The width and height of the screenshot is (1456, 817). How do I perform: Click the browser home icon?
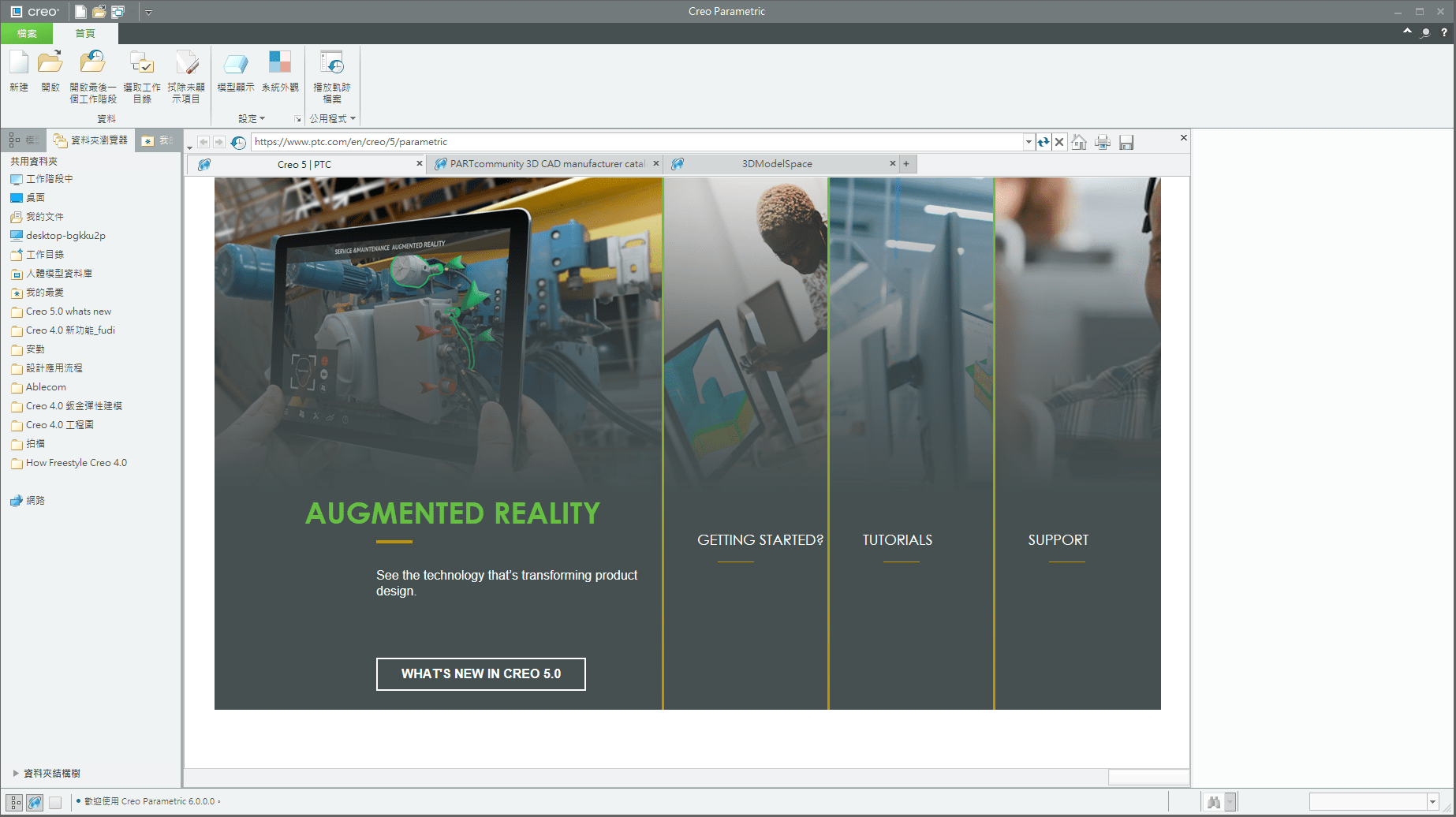tap(1079, 142)
